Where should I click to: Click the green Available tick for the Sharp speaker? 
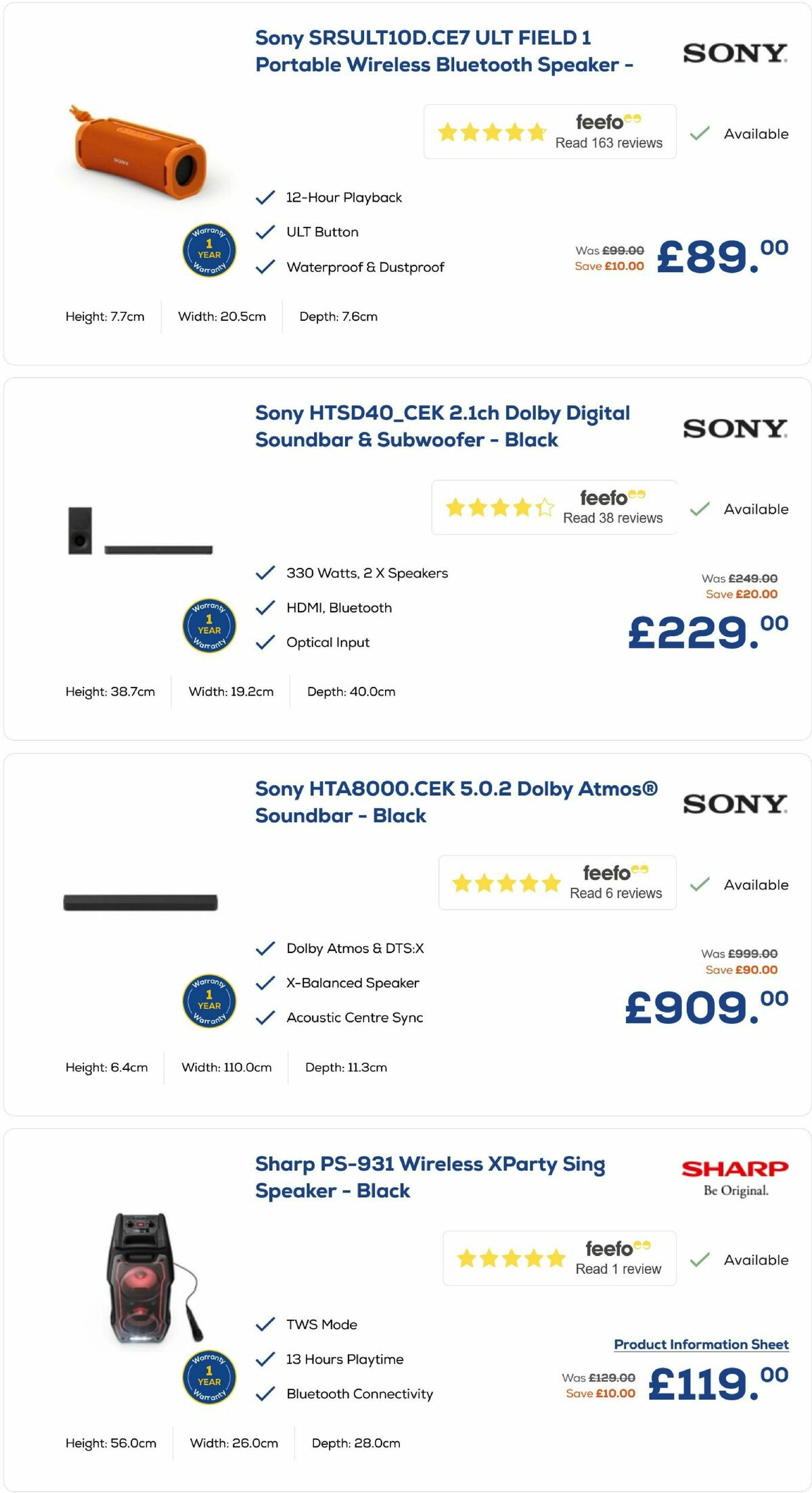click(x=698, y=1260)
